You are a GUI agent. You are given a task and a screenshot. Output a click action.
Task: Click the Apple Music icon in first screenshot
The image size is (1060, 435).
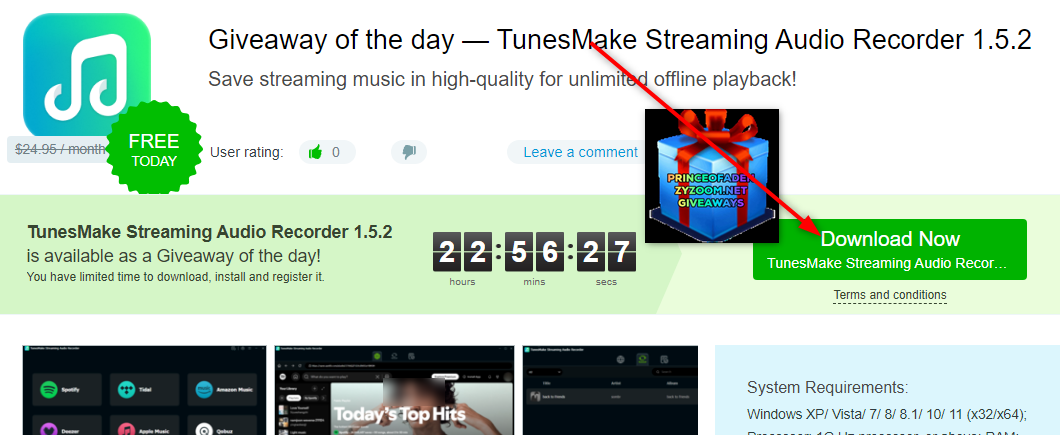(x=126, y=430)
